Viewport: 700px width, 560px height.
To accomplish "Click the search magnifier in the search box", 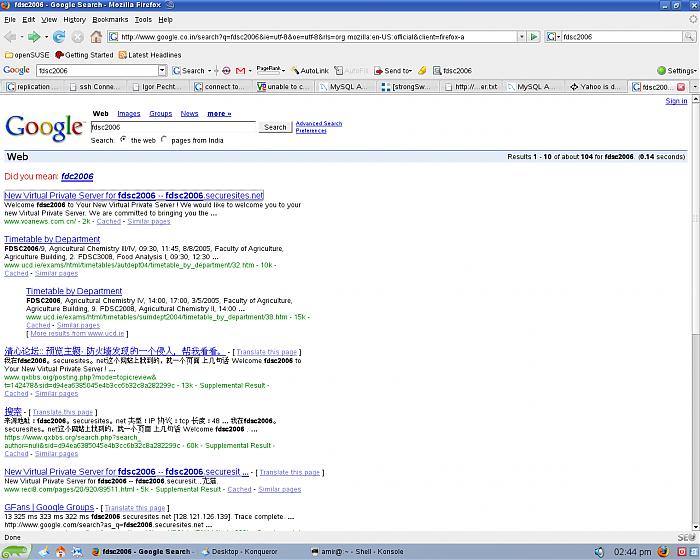I will coord(689,37).
